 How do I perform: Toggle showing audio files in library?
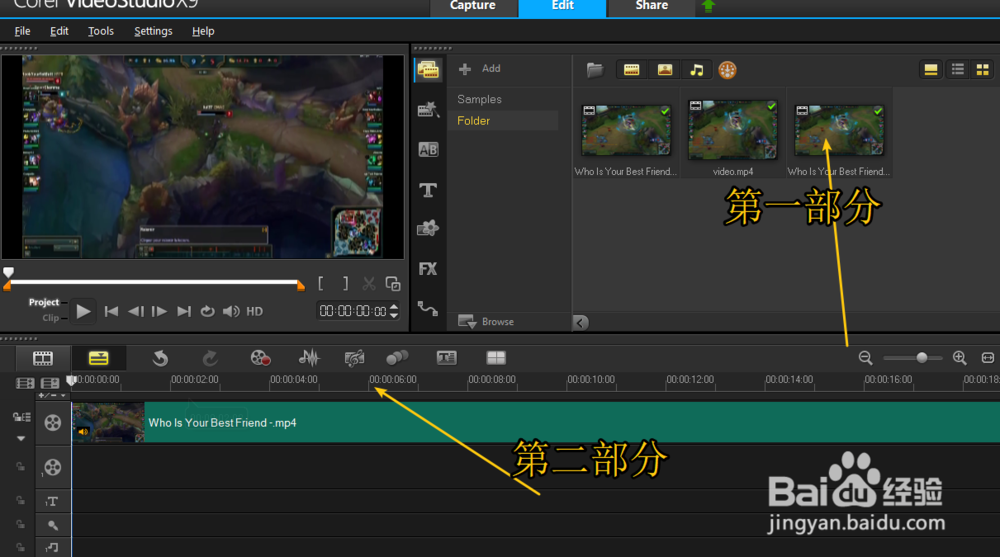696,70
